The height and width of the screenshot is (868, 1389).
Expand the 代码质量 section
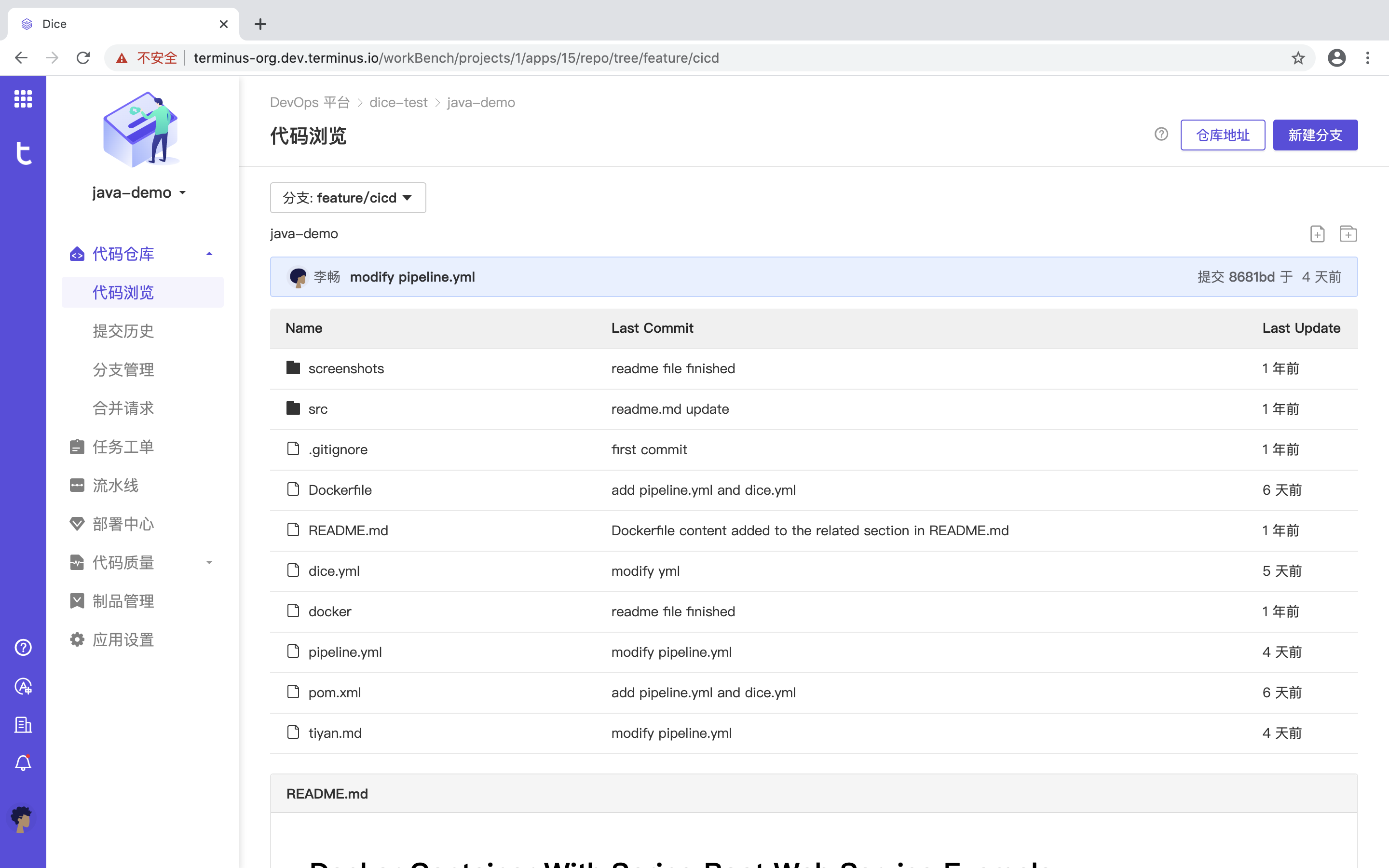coord(209,563)
